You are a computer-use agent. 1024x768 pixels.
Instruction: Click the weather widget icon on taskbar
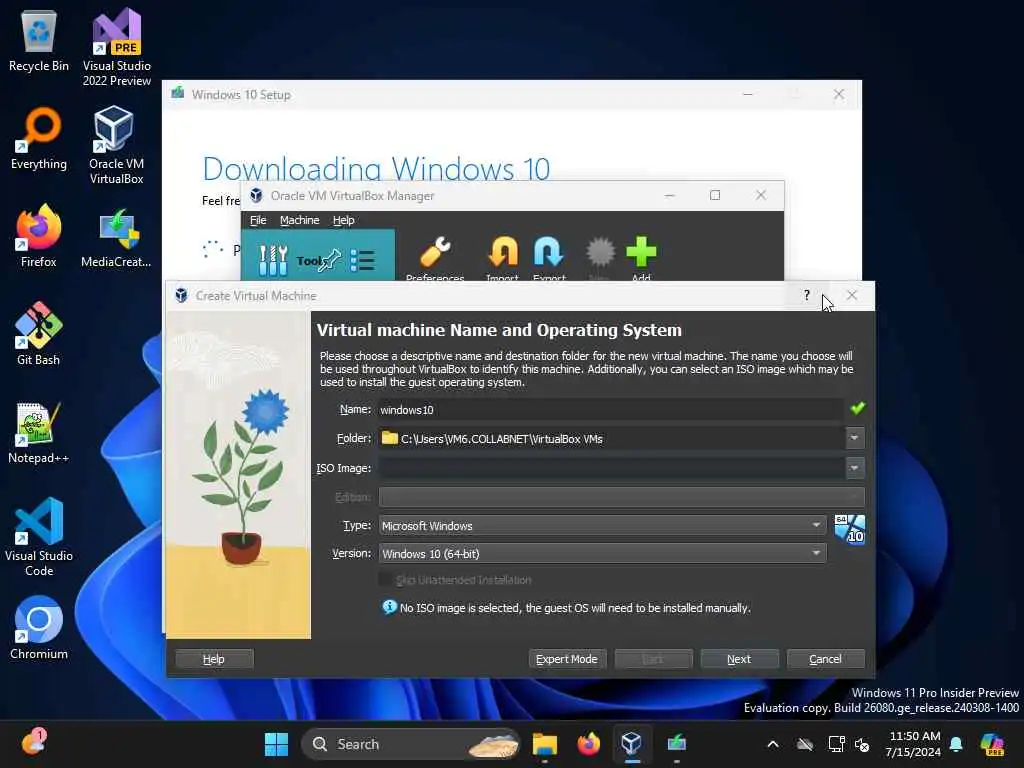33,743
